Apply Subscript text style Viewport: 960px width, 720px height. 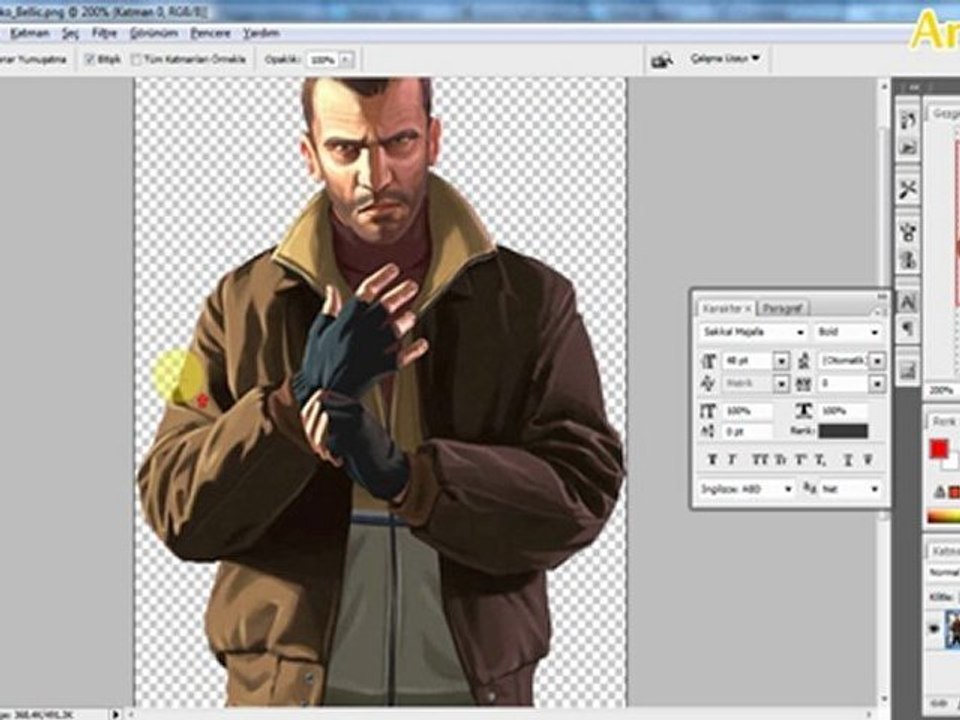[821, 459]
